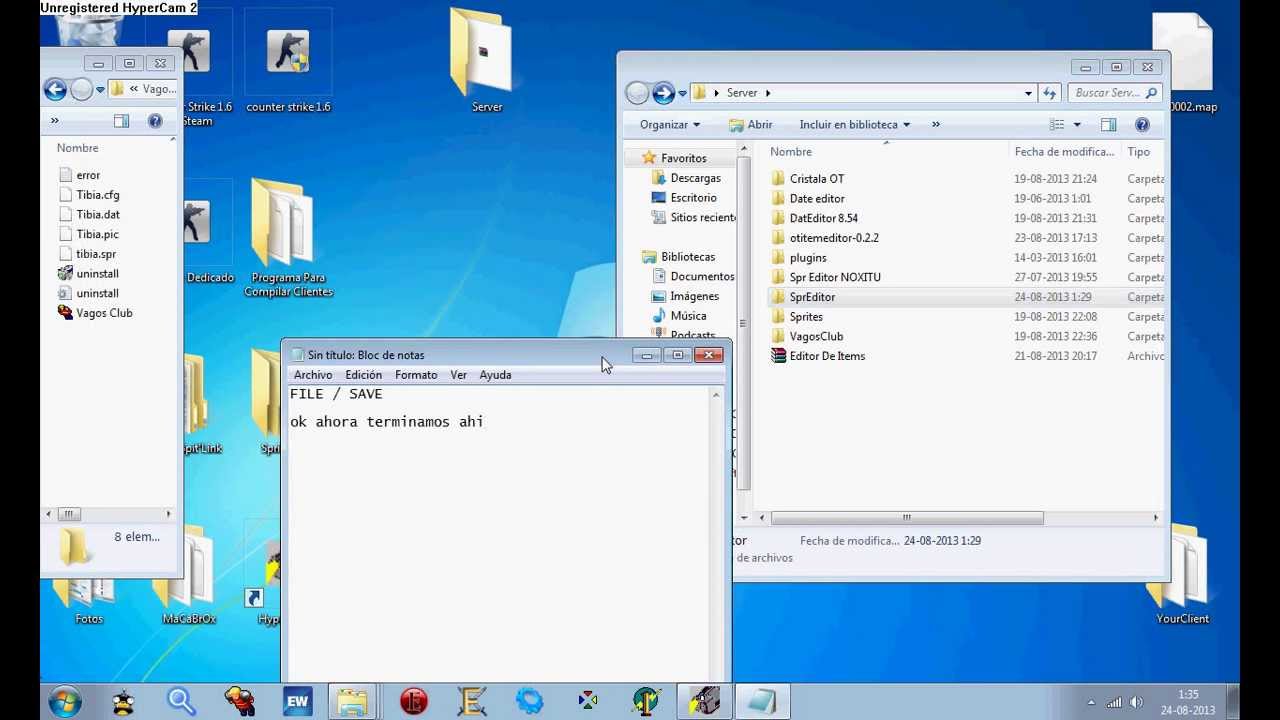The height and width of the screenshot is (720, 1280).
Task: Open the Vagos Club application file
Action: [x=104, y=313]
